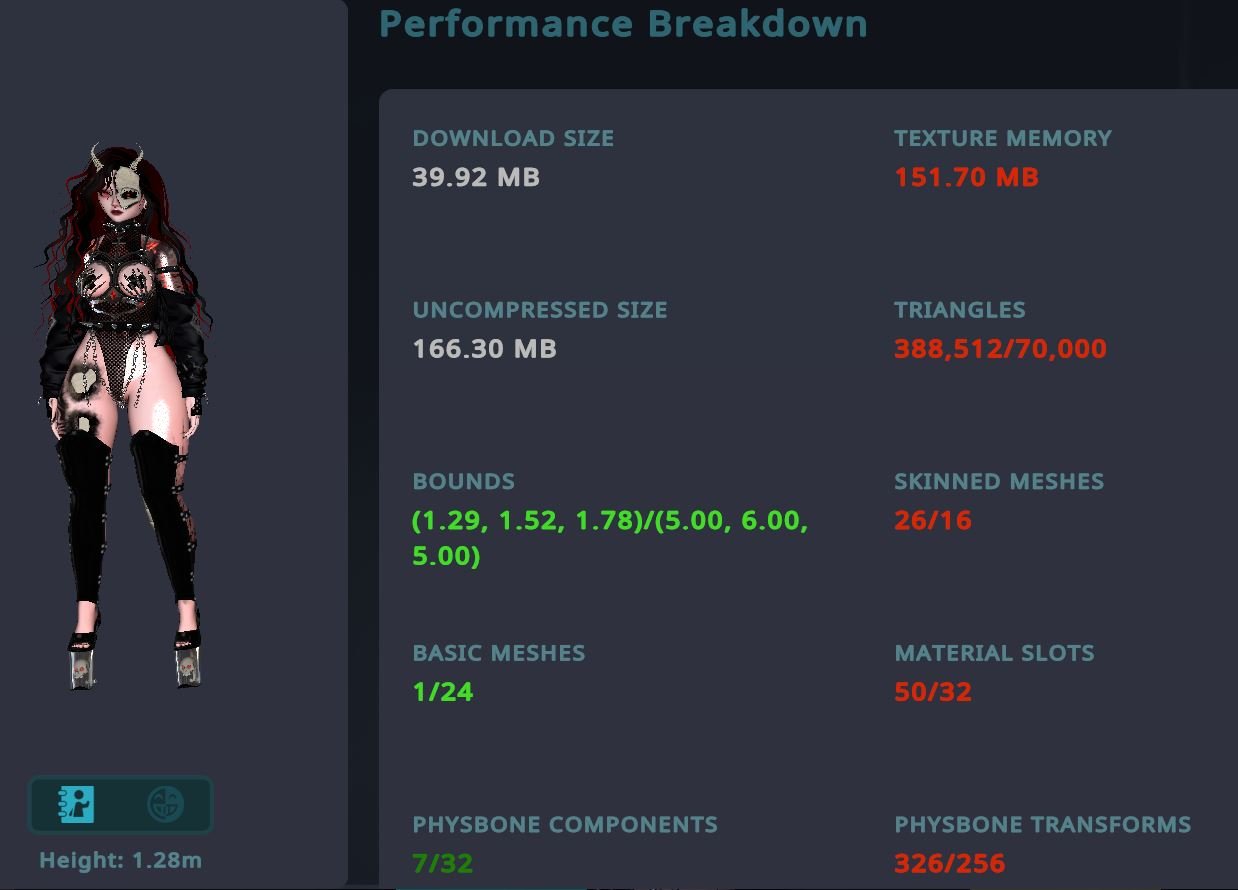1238x890 pixels.
Task: Select the Basic Meshes stat label
Action: pos(499,653)
